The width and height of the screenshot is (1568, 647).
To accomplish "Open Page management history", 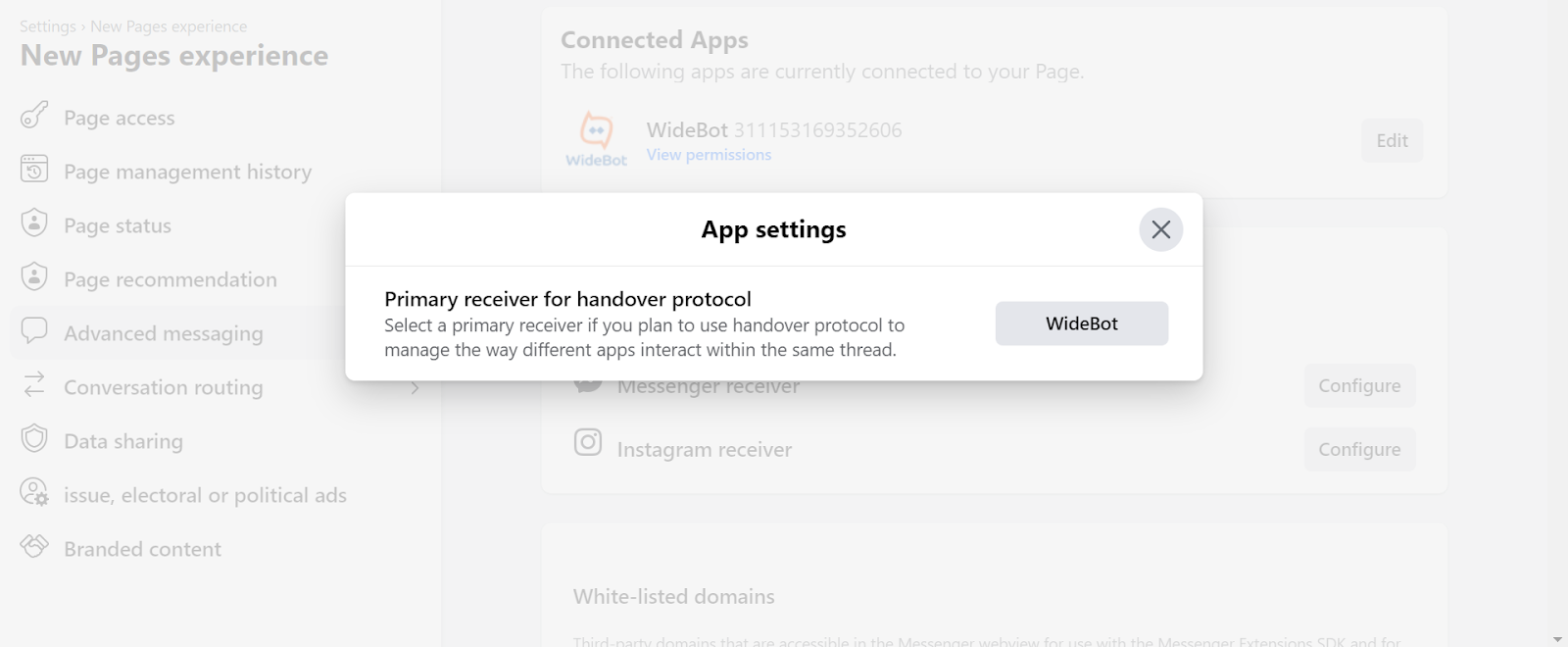I will pyautogui.click(x=188, y=172).
